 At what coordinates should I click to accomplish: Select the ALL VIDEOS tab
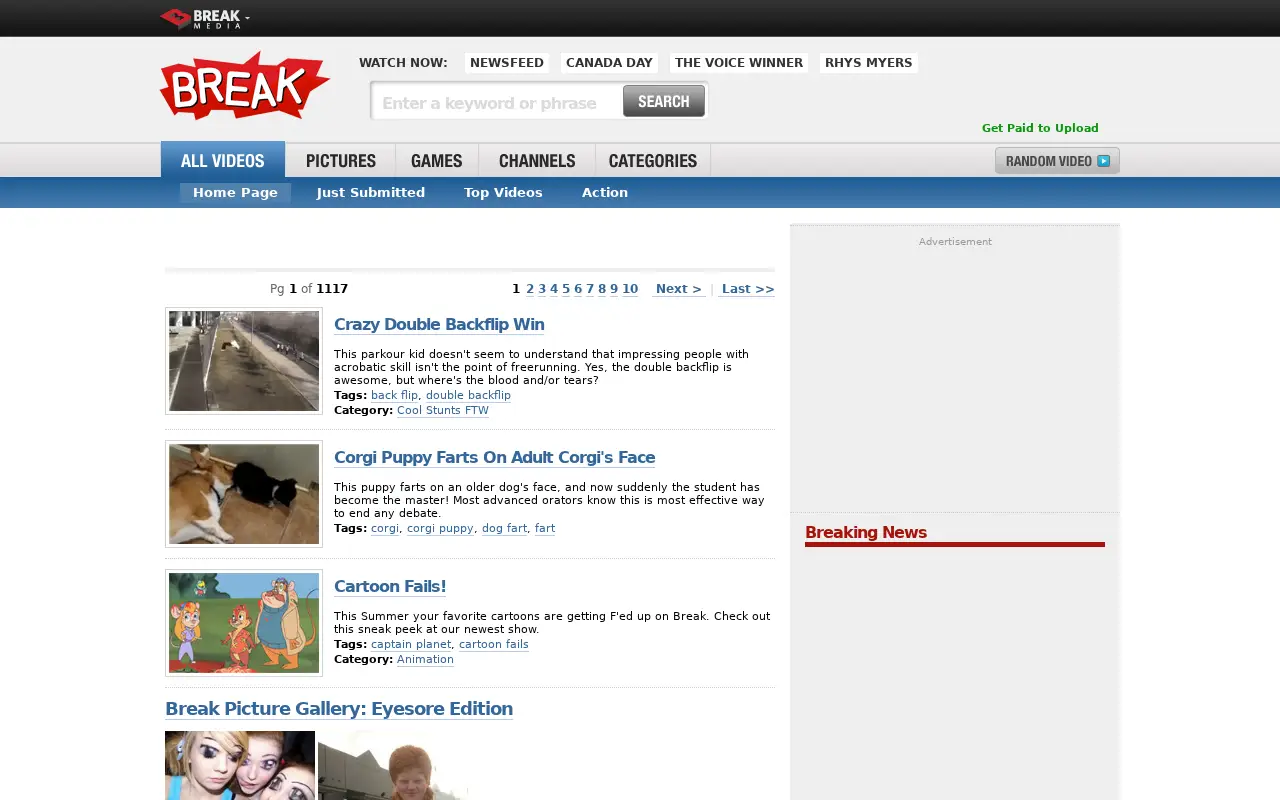coord(223,160)
